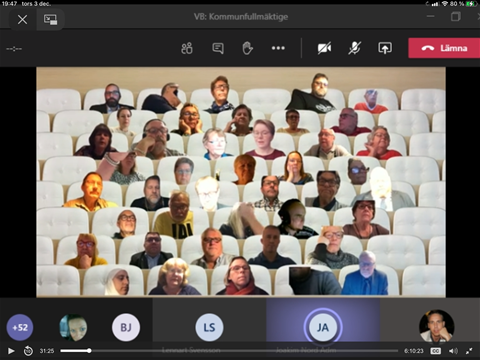Unmute the microphone
Screen dimensions: 480x360
point(355,48)
